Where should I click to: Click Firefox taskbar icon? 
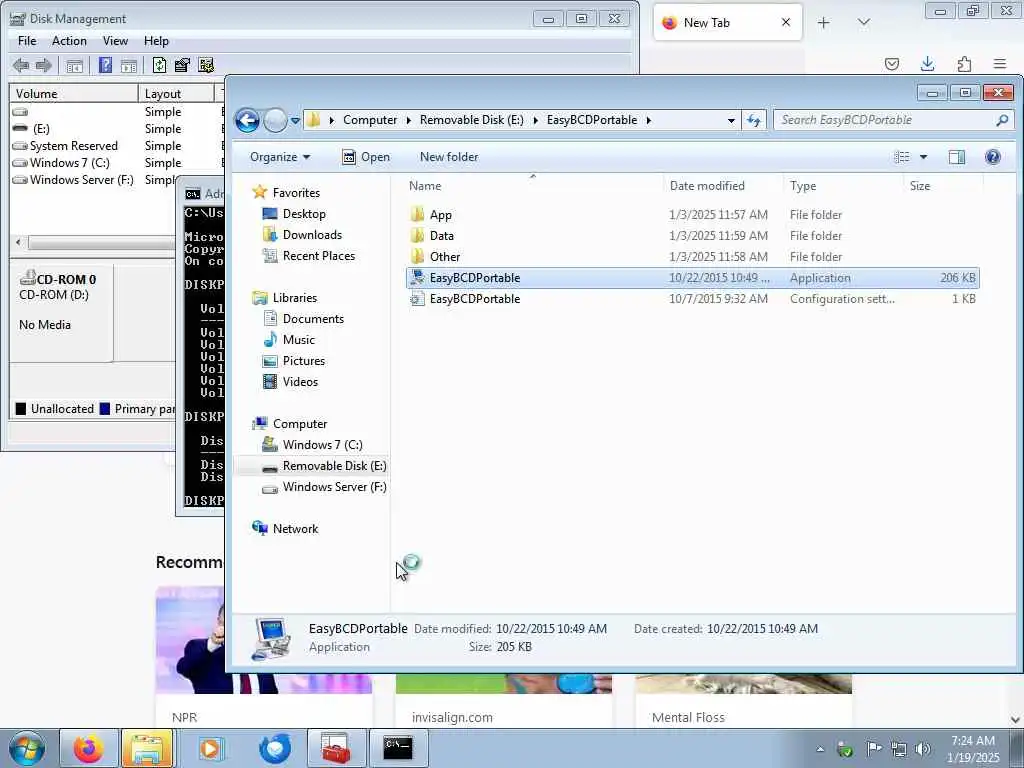coord(88,748)
